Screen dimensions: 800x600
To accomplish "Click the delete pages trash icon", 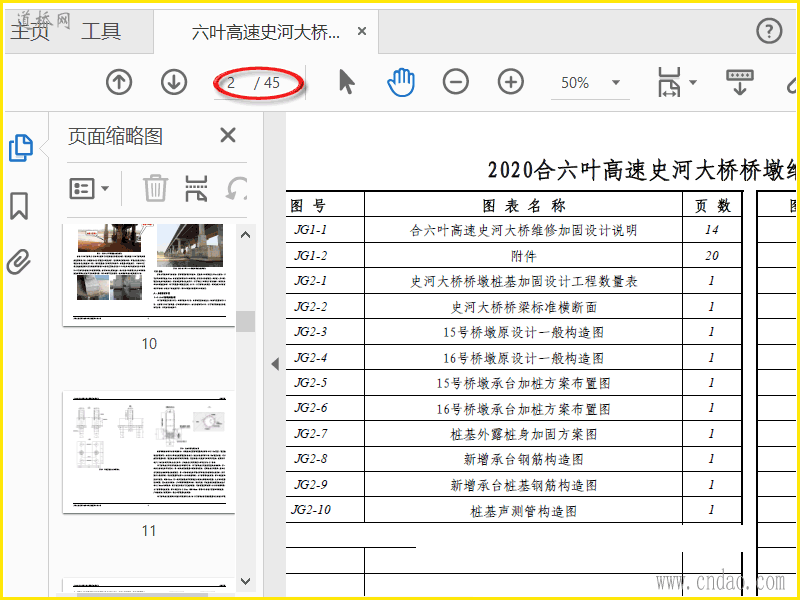I will 155,188.
